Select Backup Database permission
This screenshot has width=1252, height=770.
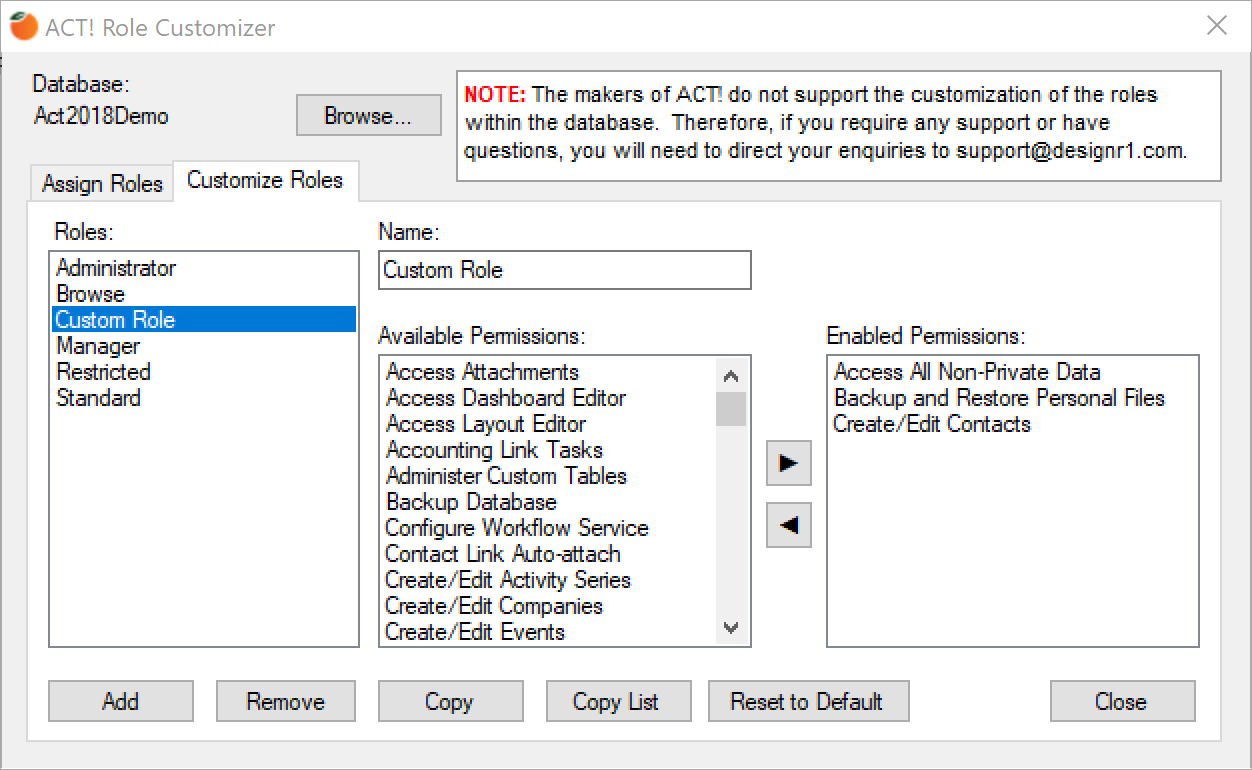(549, 502)
